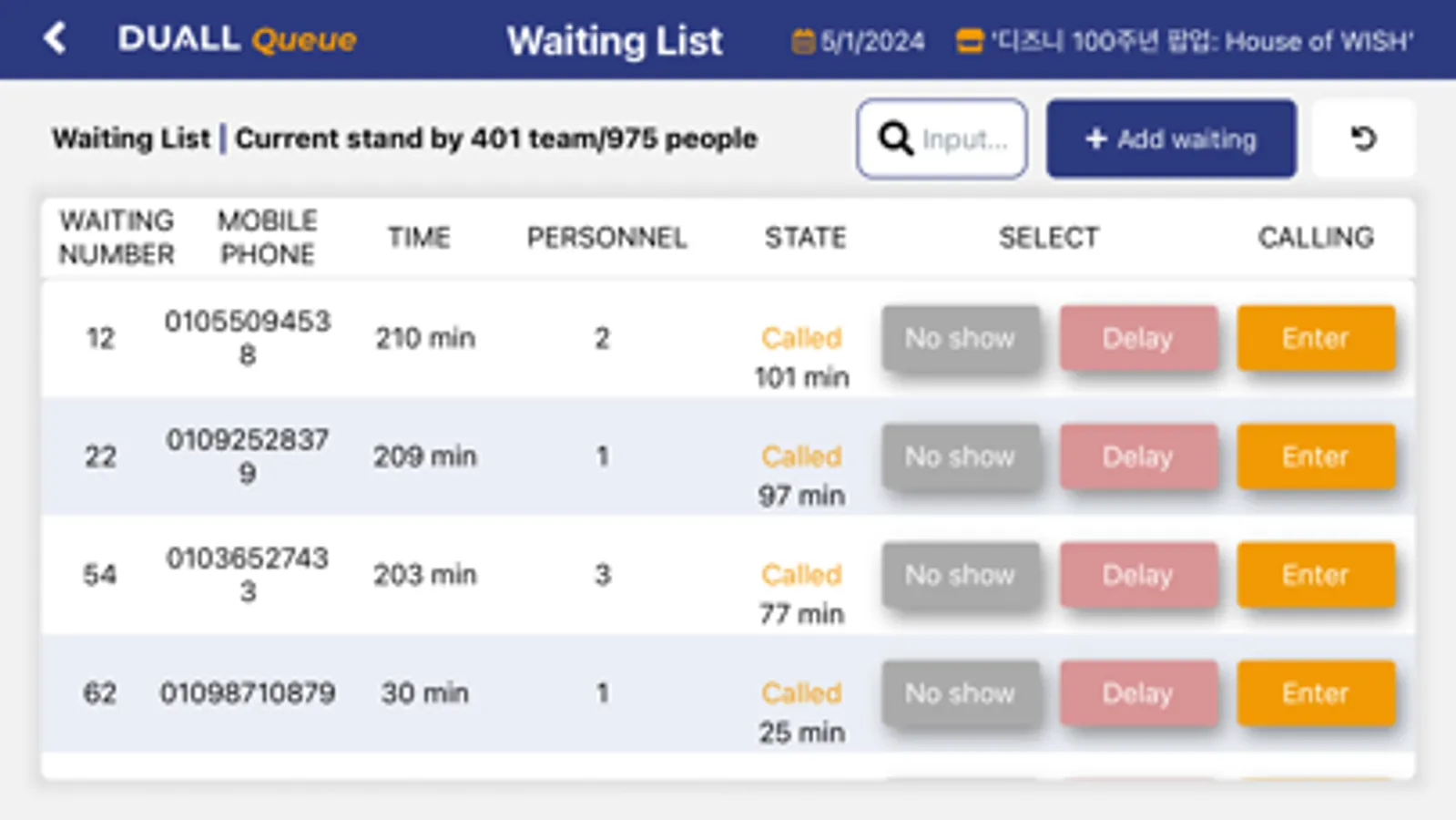Mark waiting number 22 as No show
The image size is (1456, 820).
click(x=960, y=456)
